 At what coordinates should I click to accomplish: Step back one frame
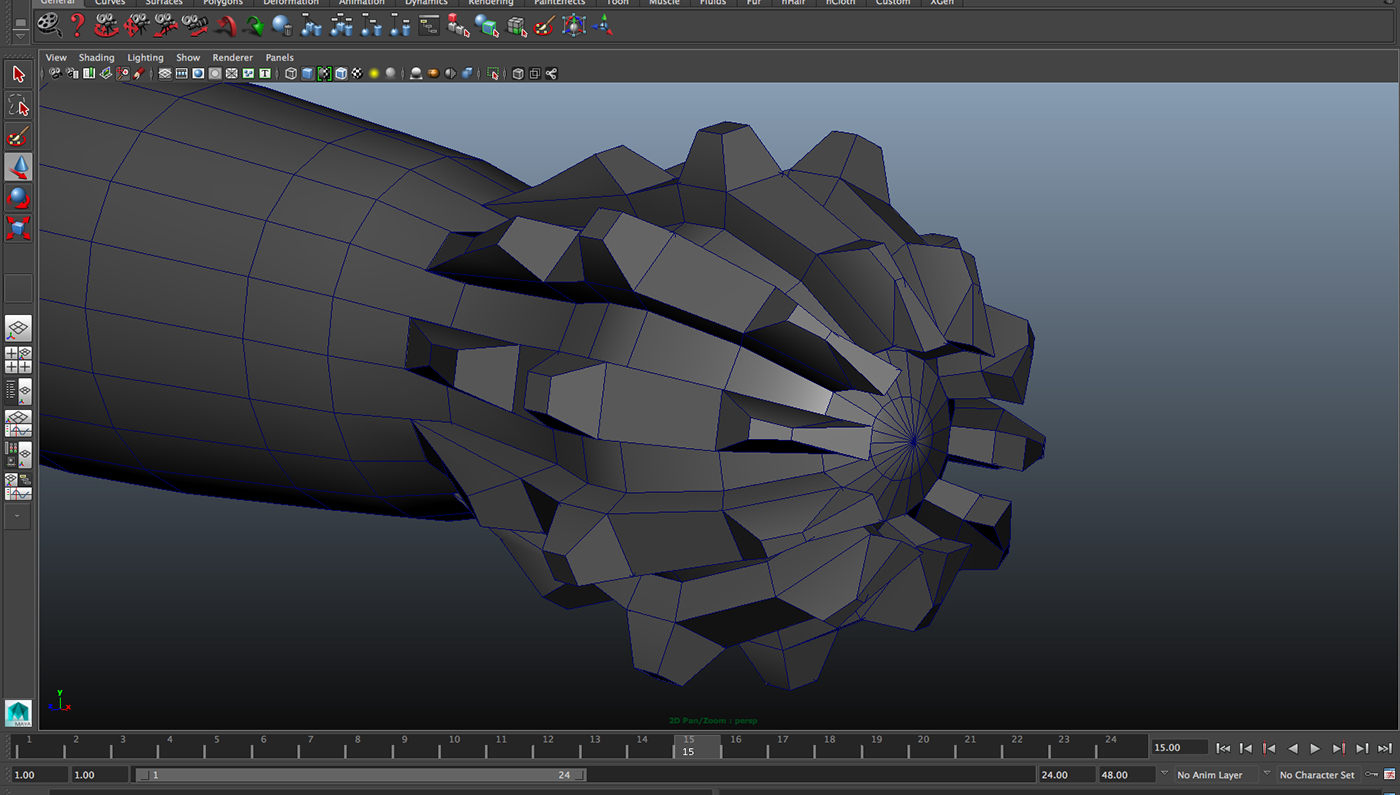coord(1246,748)
